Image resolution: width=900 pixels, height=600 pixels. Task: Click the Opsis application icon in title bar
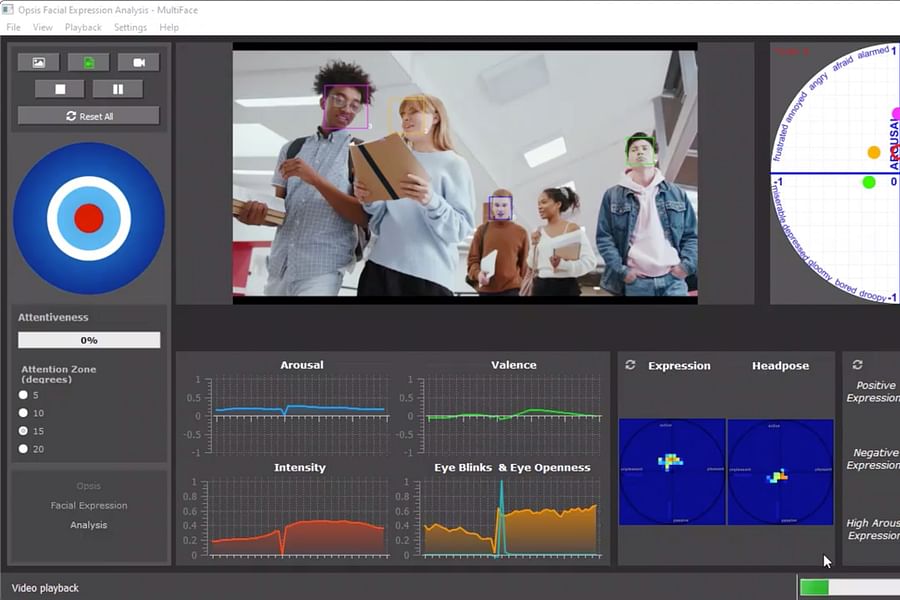10,9
